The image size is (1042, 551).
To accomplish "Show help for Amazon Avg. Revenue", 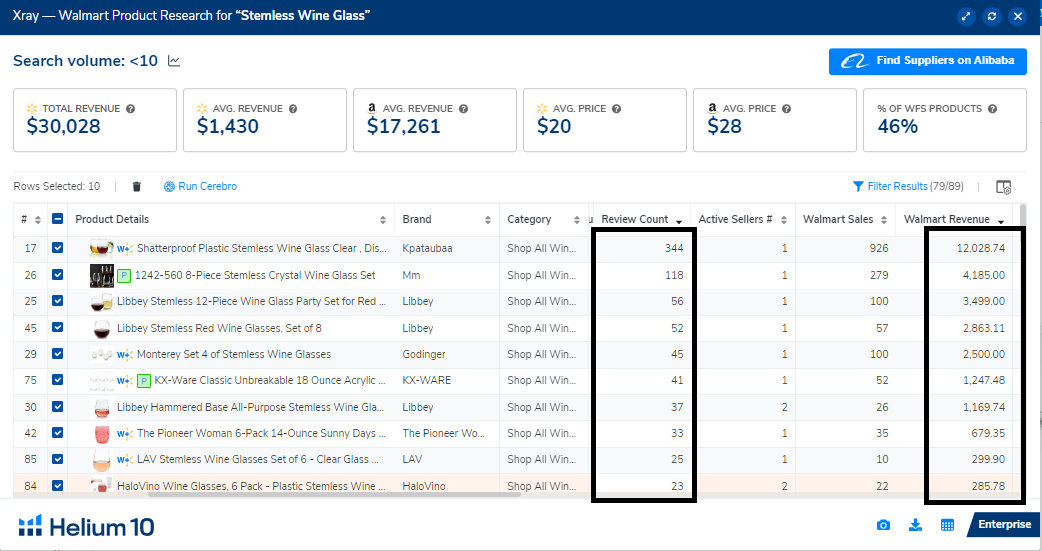I will click(463, 108).
